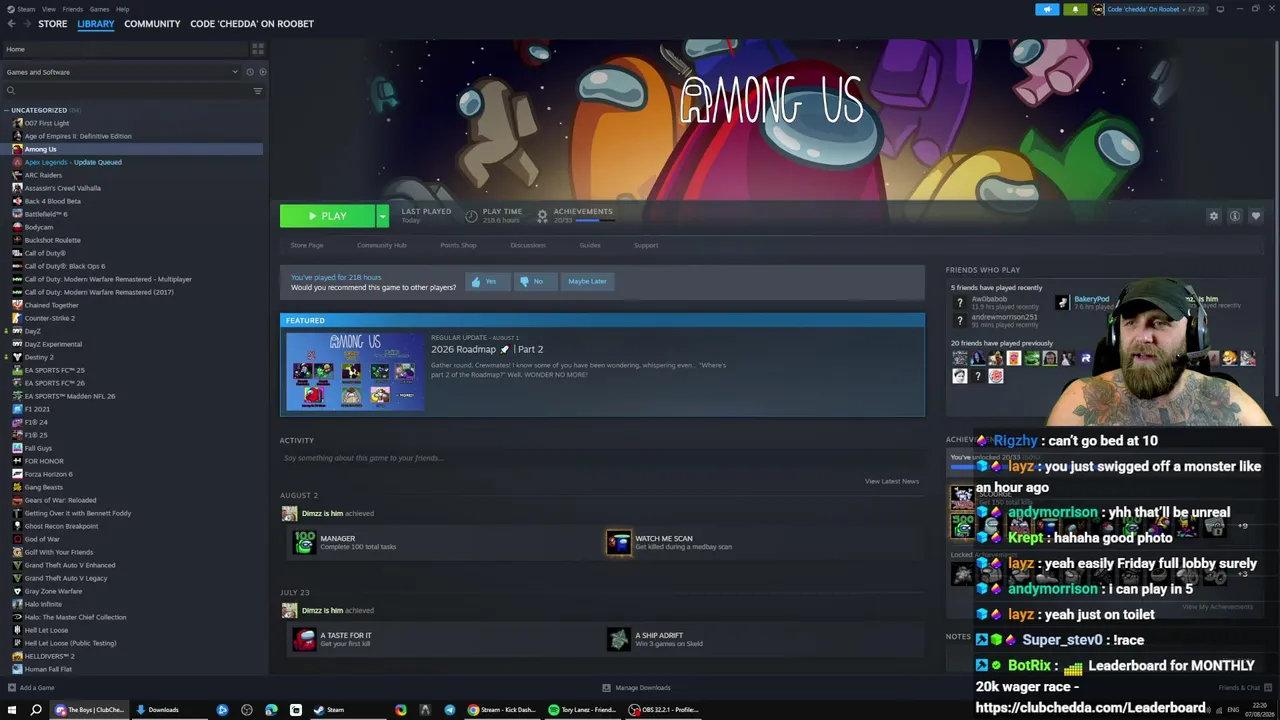Open the Help menu
This screenshot has height=720, width=1280.
[x=122, y=9]
